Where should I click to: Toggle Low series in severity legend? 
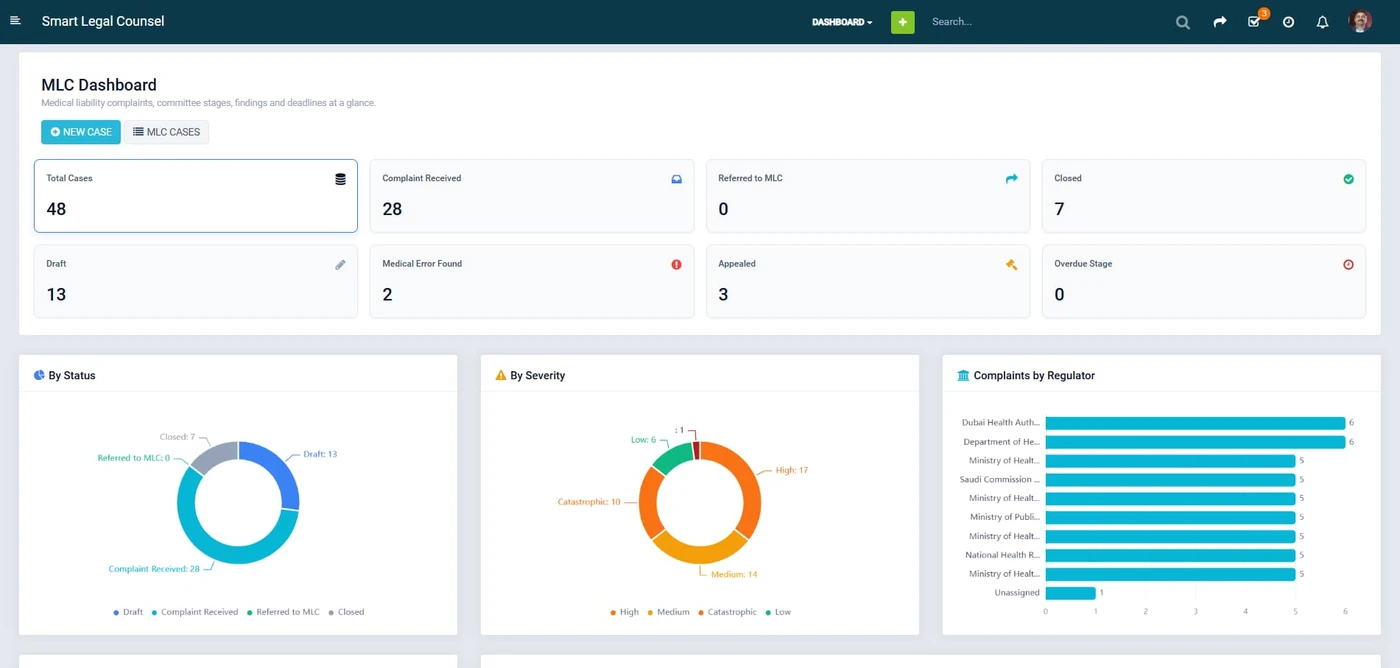[x=778, y=612]
